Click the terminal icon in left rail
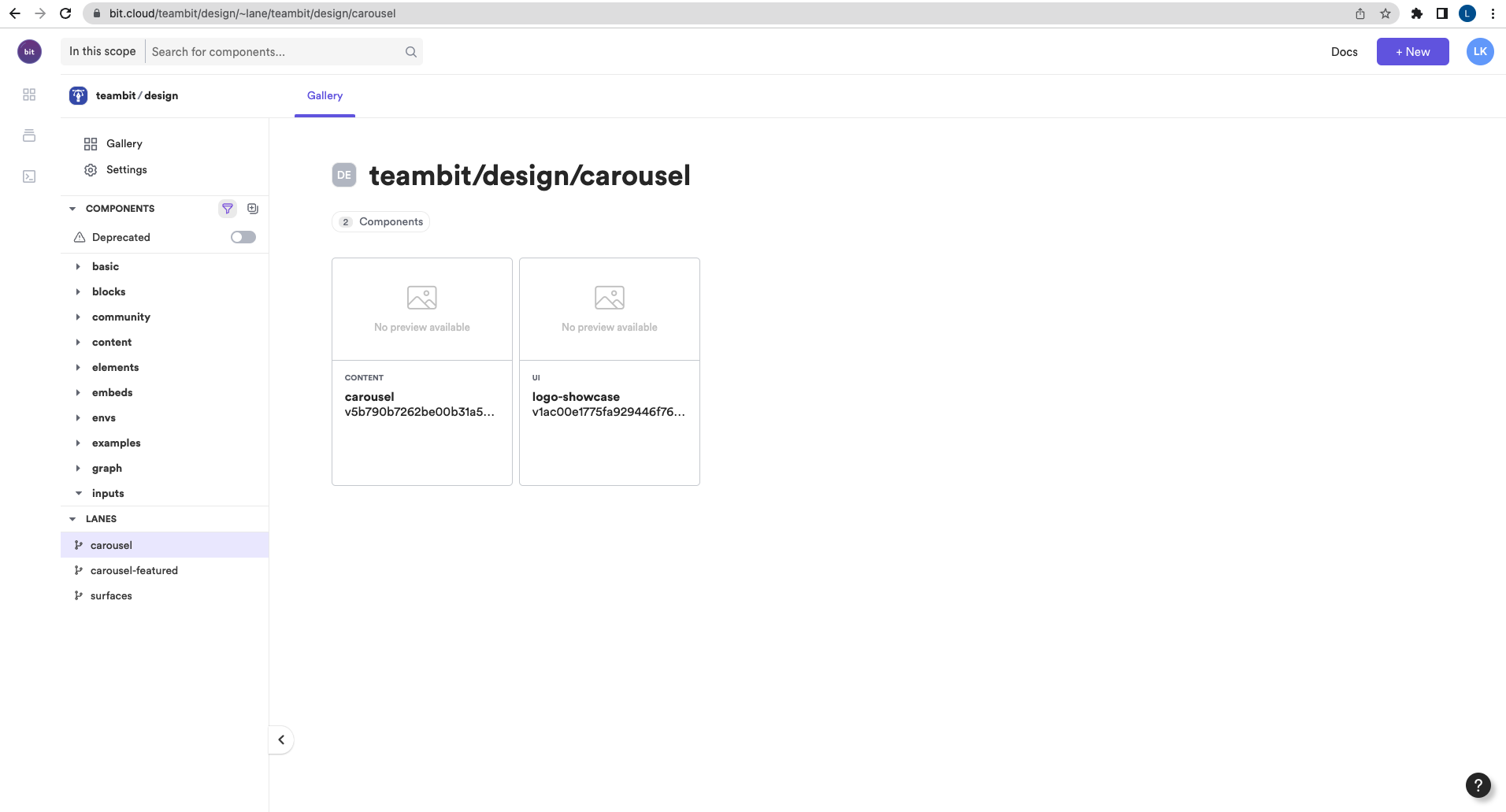The height and width of the screenshot is (812, 1506). 29,176
